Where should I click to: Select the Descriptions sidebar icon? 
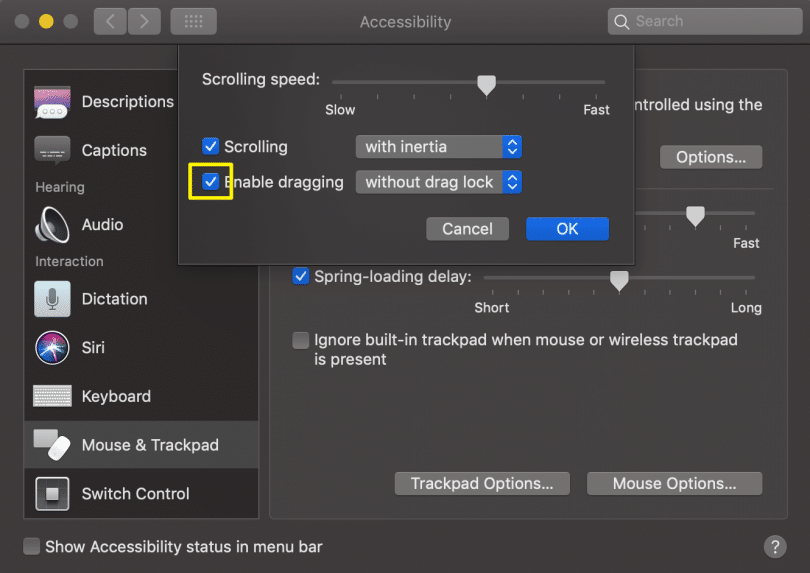click(x=52, y=102)
